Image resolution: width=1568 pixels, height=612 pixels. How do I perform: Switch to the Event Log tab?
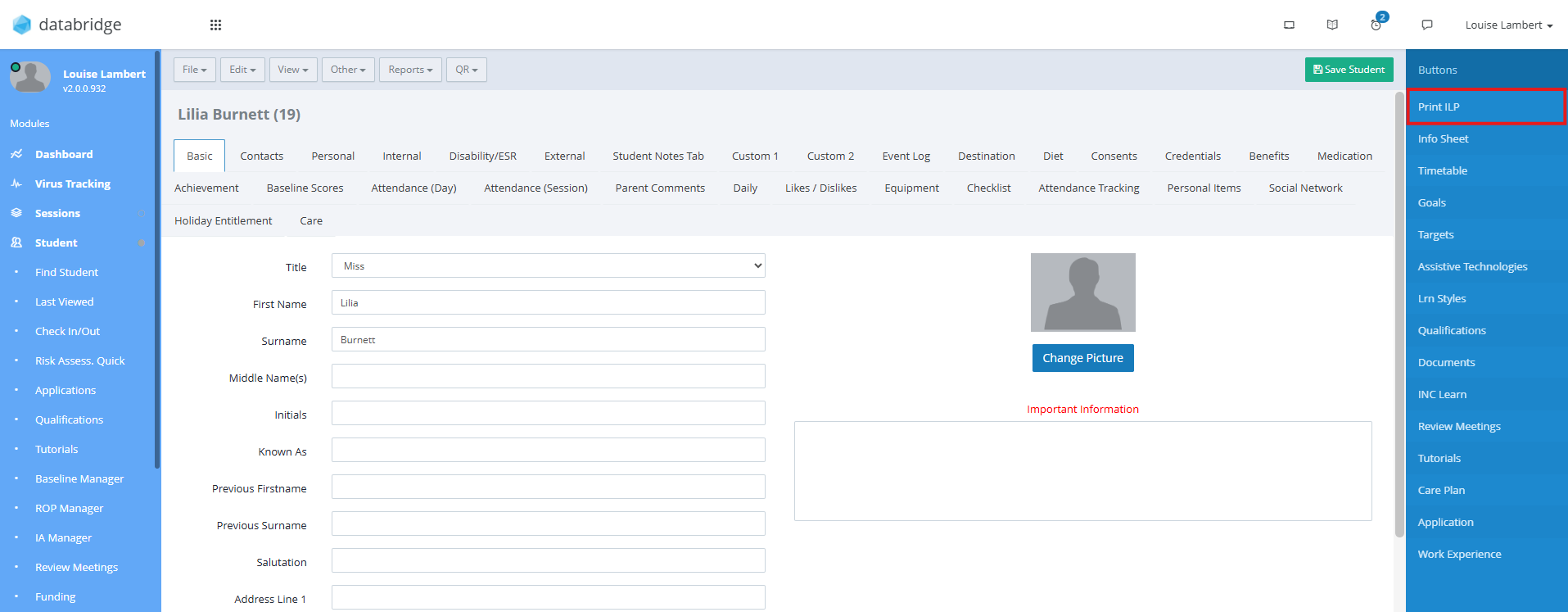[906, 156]
